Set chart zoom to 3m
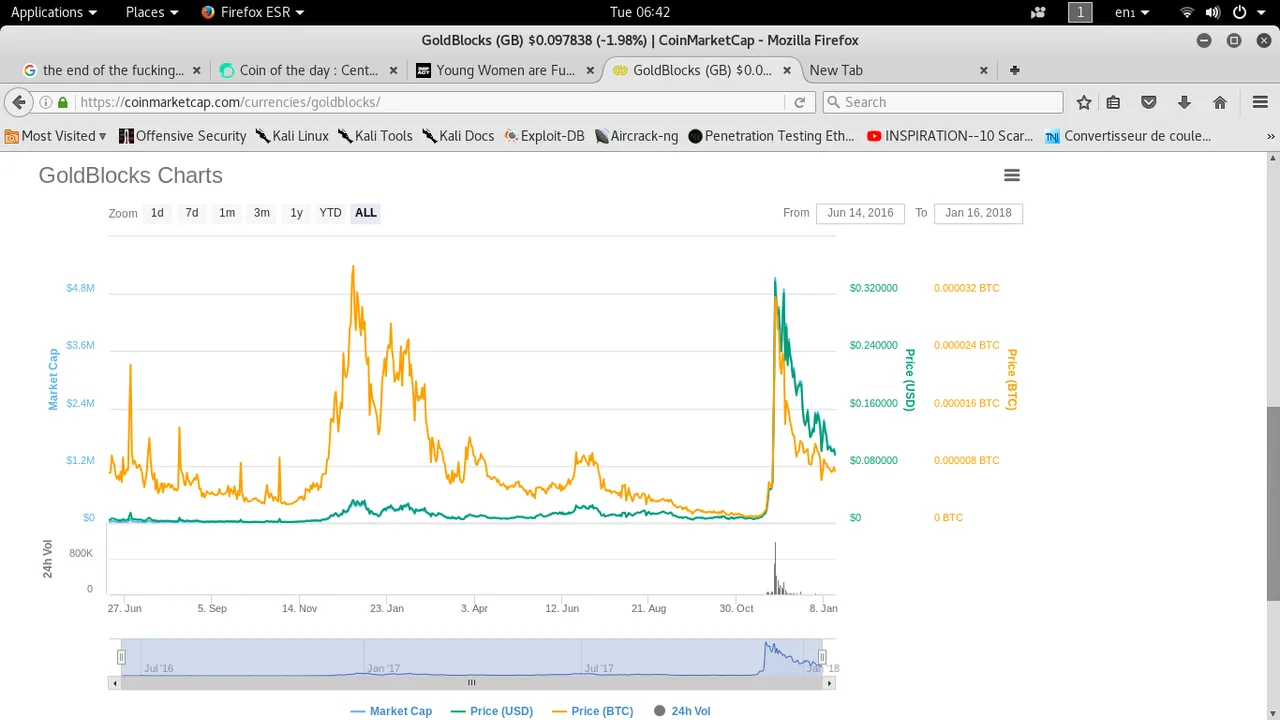 coord(262,213)
